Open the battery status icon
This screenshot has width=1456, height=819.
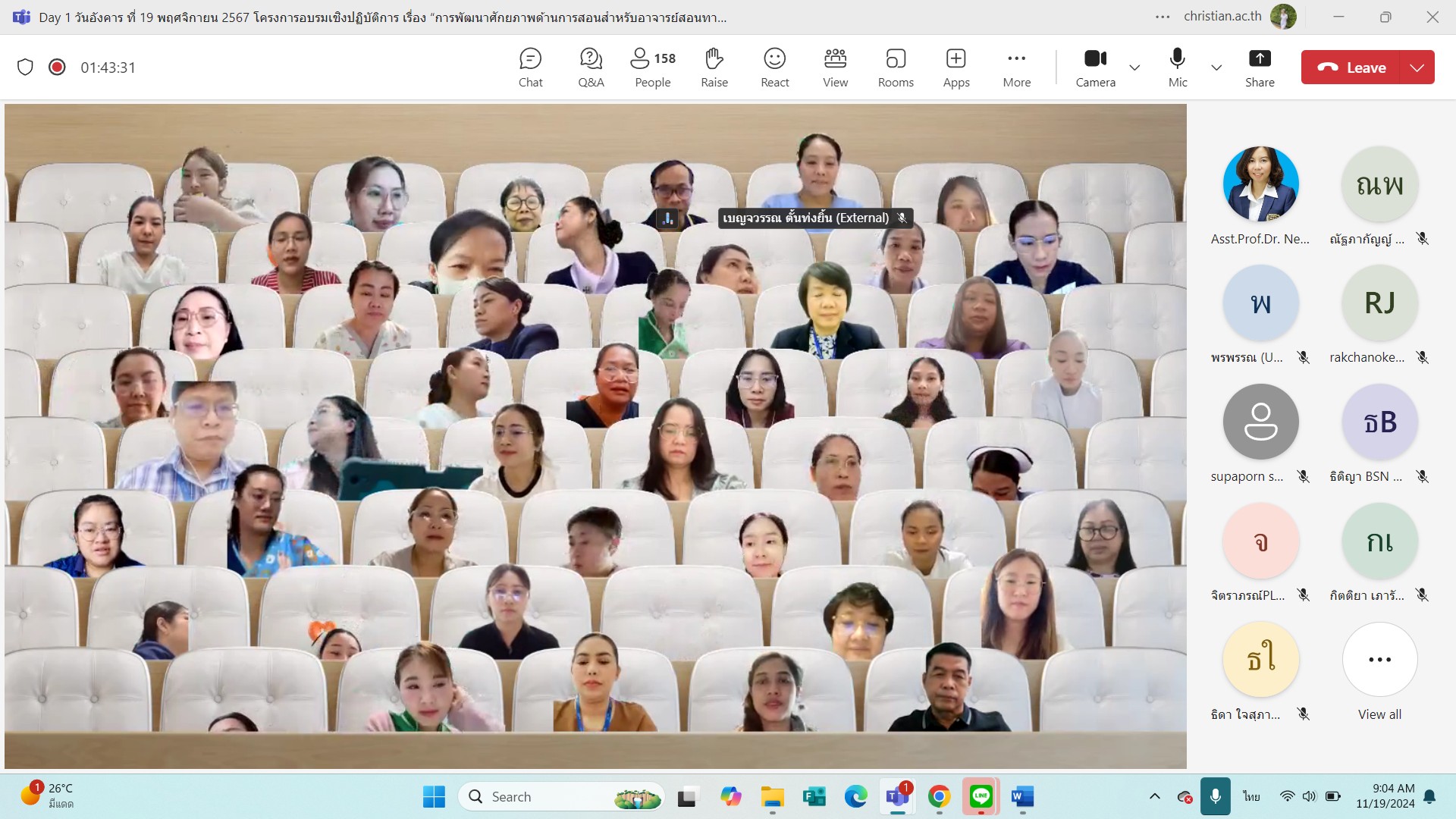pyautogui.click(x=1332, y=796)
